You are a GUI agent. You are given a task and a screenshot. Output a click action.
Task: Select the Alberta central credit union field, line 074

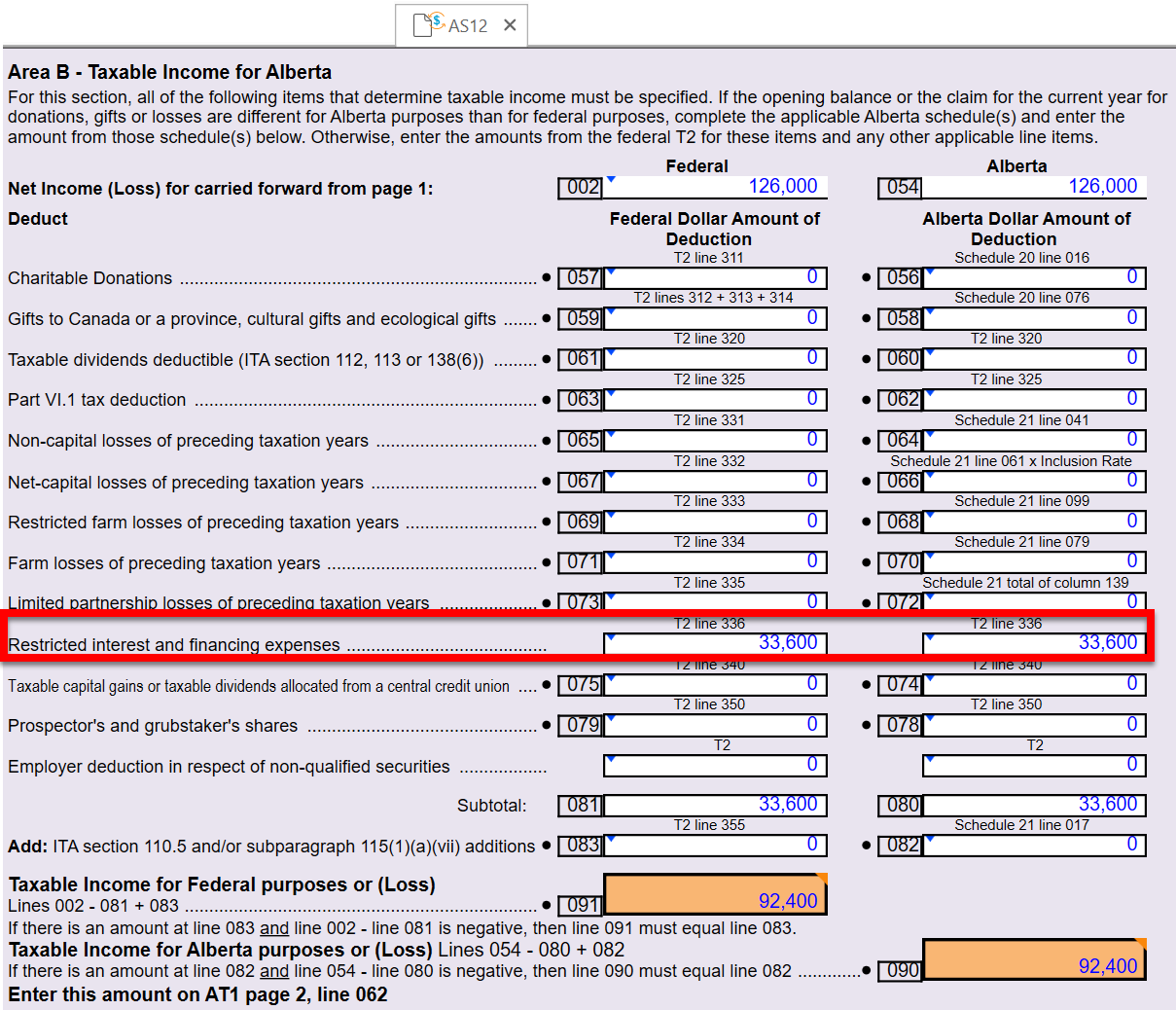click(1034, 684)
